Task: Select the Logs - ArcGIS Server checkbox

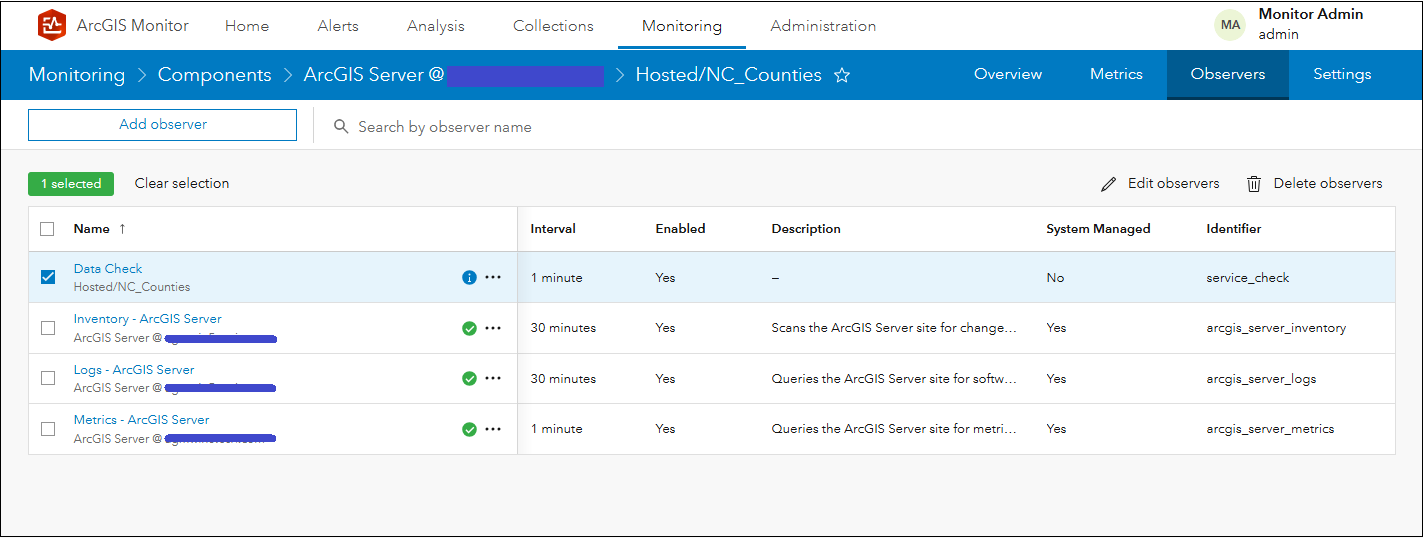Action: pos(48,378)
